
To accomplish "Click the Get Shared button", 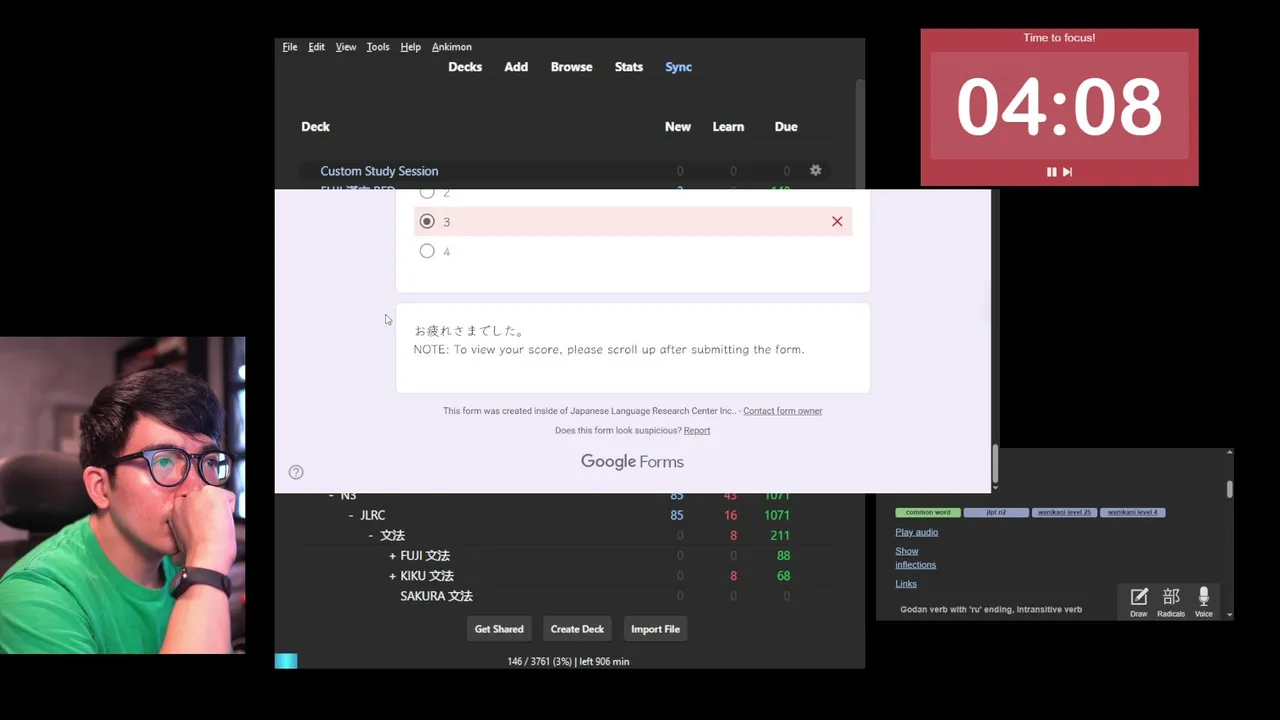I will coord(499,629).
